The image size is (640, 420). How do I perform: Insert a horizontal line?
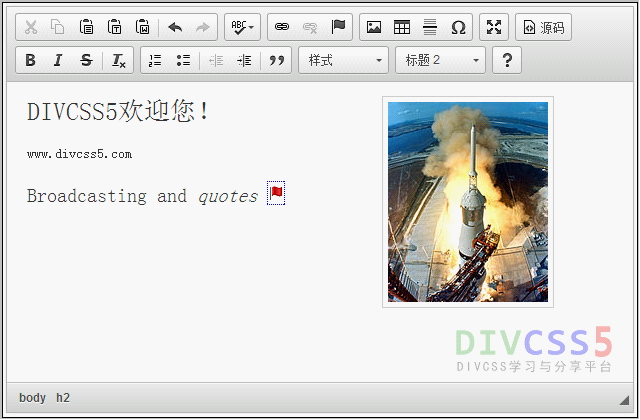point(430,27)
